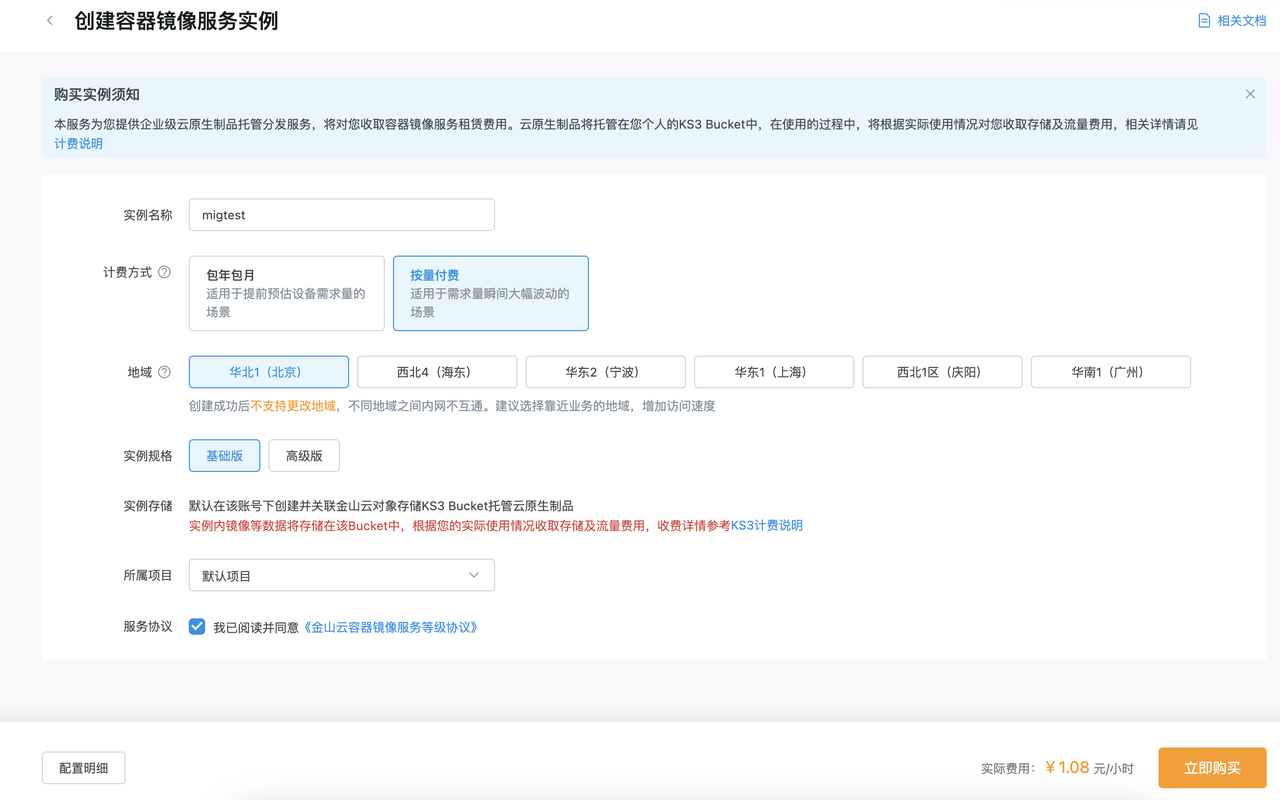Toggle the service agreement checkbox
The height and width of the screenshot is (800, 1280).
[x=197, y=627]
